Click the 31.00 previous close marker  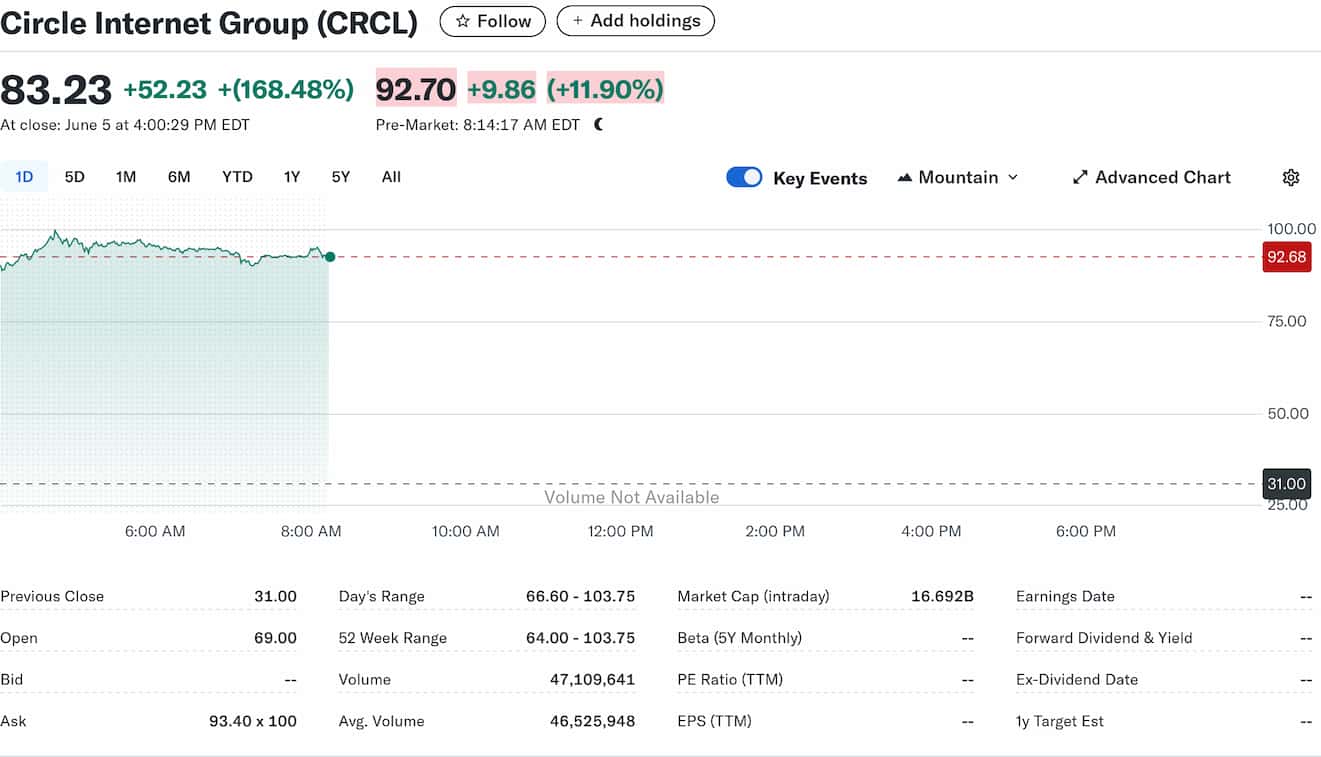point(1286,484)
